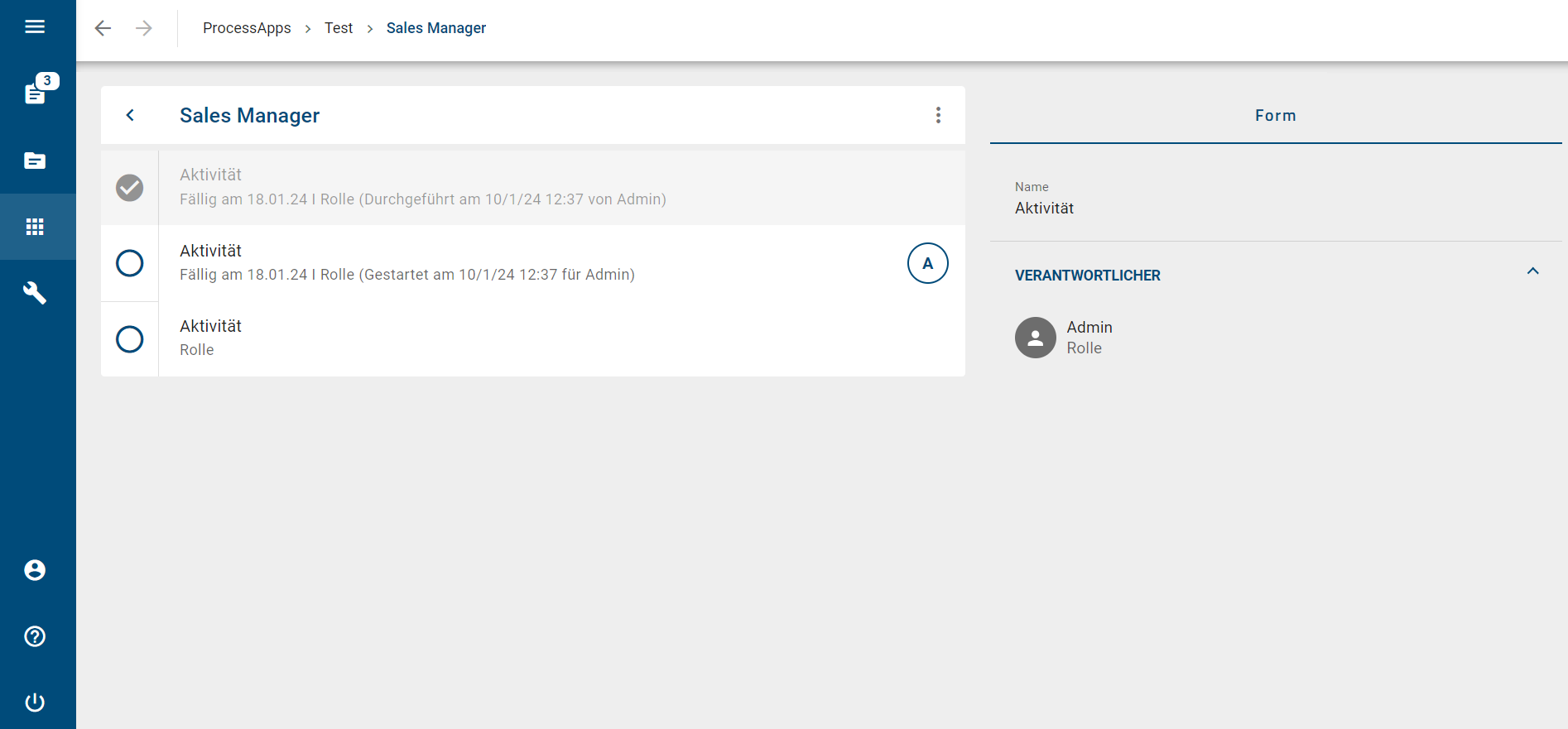Open the folder repository icon in sidebar

tap(35, 161)
